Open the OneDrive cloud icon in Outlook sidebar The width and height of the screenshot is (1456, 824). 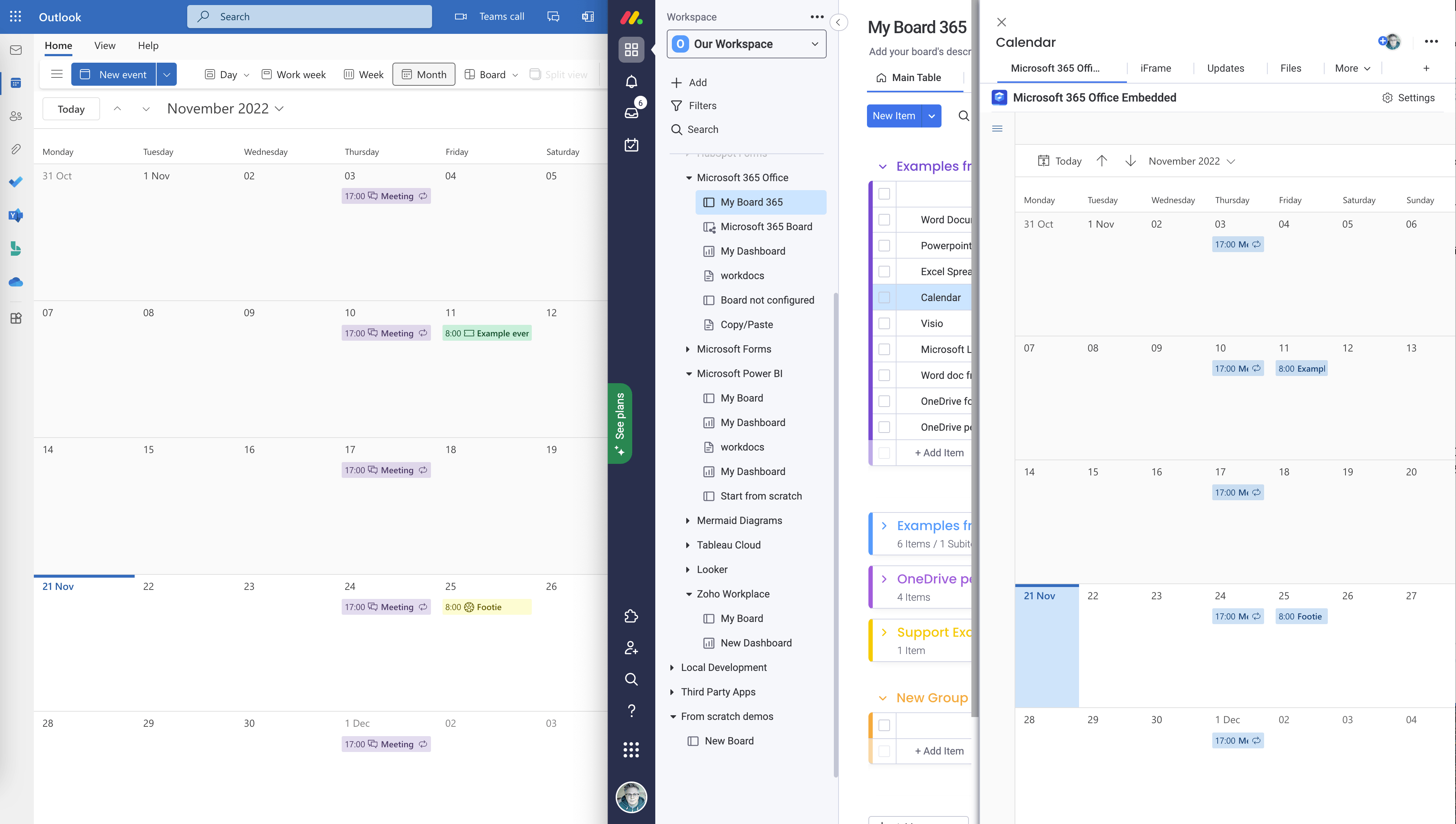click(16, 282)
